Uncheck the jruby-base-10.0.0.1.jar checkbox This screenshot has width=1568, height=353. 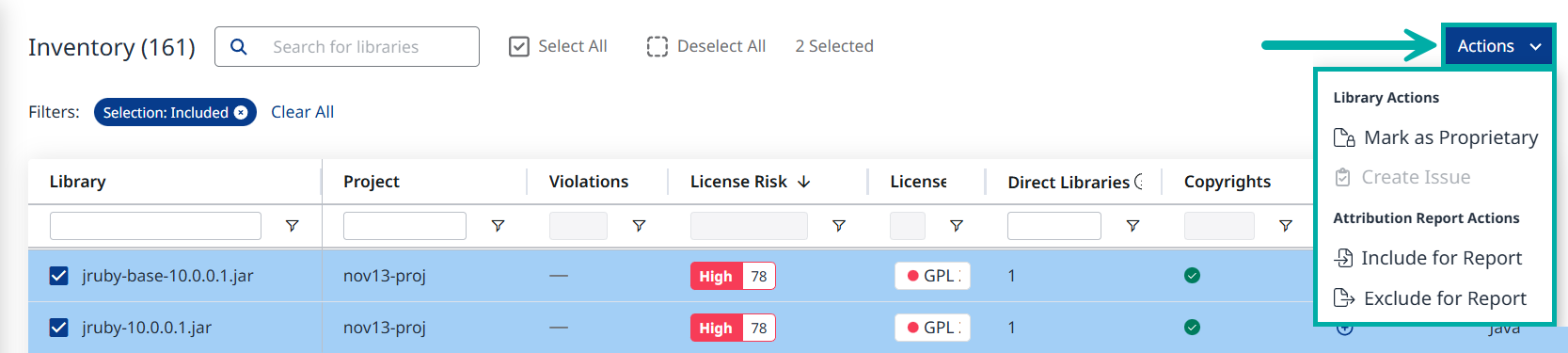pos(58,276)
